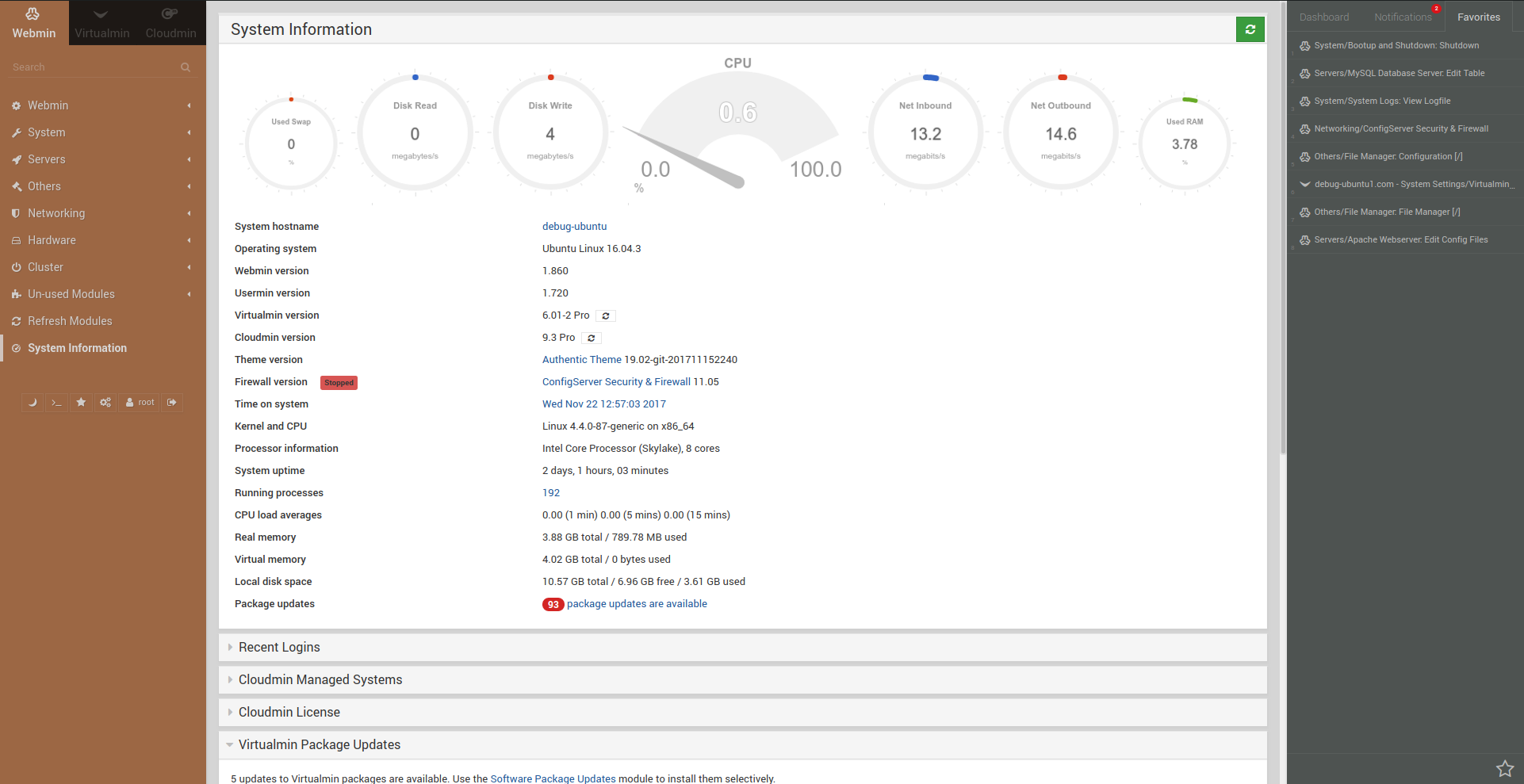
Task: Click the Refresh Modules icon in sidebar
Action: [16, 321]
